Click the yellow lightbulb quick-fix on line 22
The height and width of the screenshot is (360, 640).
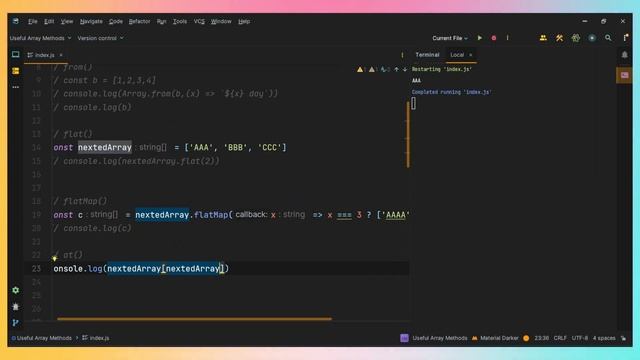55,258
